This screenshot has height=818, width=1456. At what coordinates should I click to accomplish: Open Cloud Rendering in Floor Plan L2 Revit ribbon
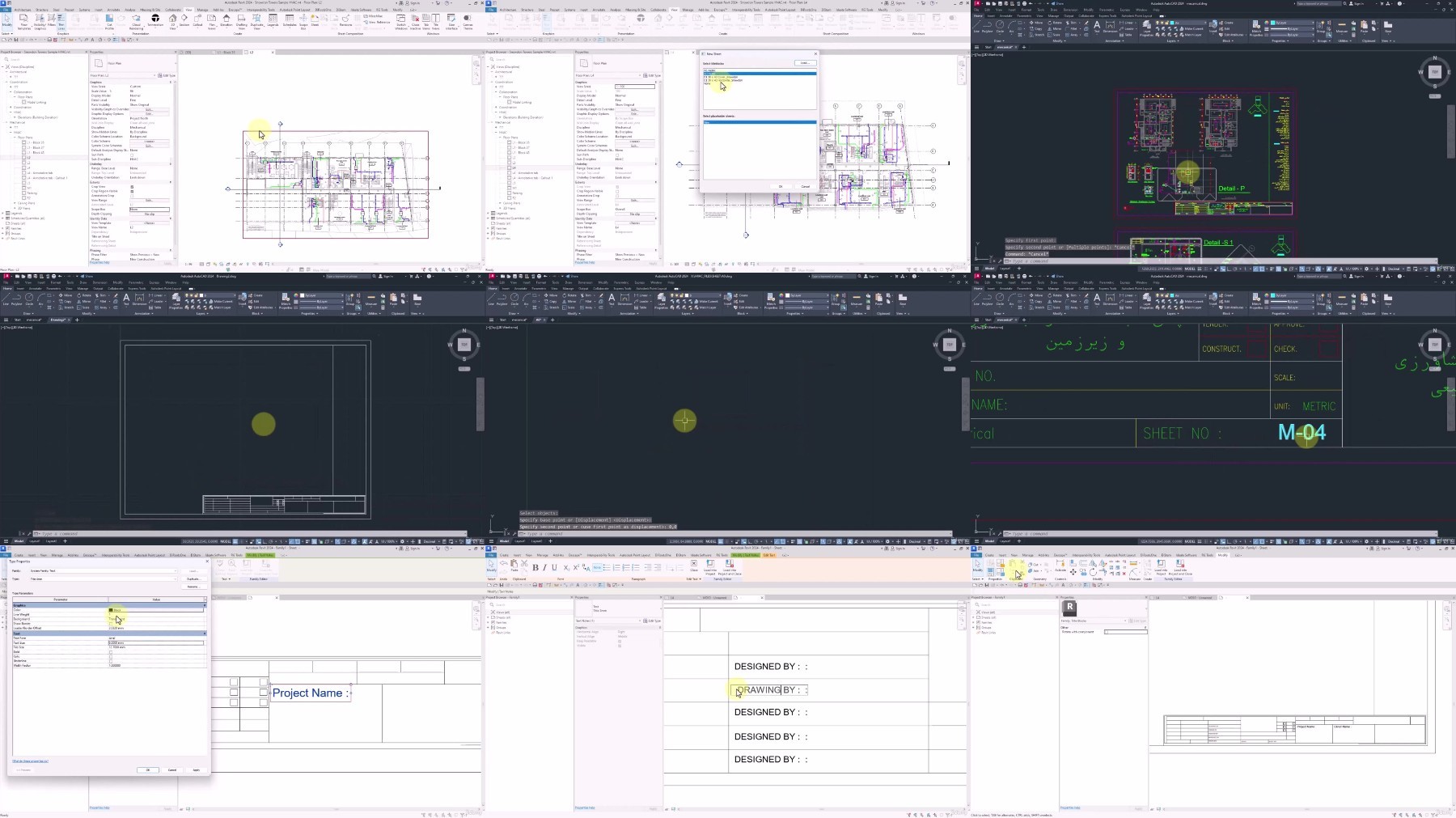point(136,22)
